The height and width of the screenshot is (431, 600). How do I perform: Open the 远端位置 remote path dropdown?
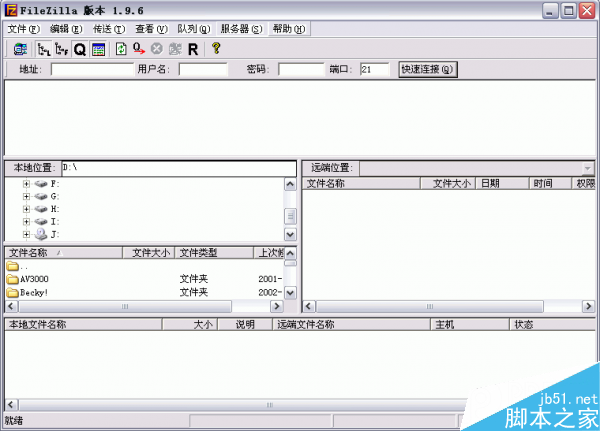587,168
